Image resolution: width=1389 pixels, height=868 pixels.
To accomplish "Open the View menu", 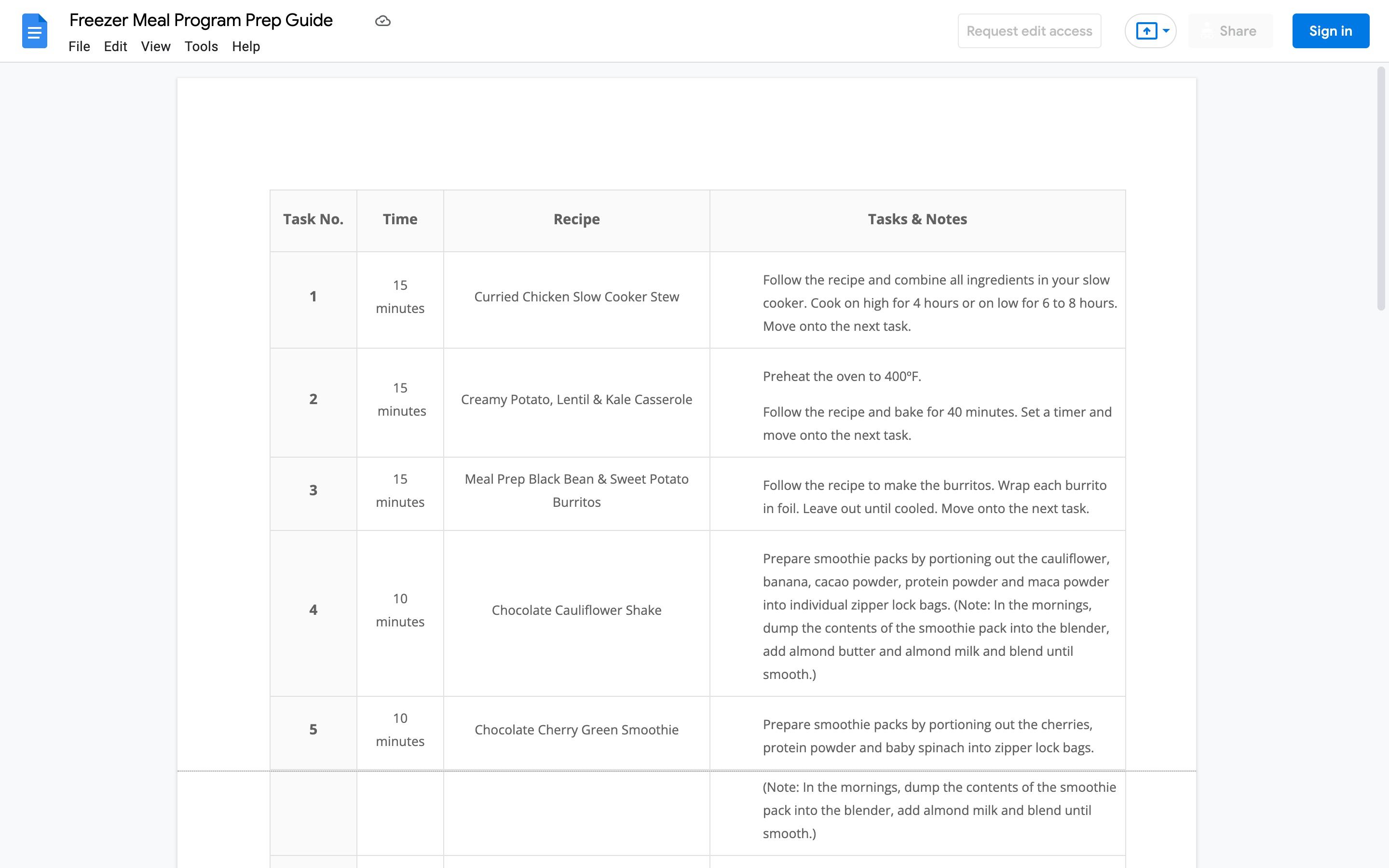I will [156, 46].
